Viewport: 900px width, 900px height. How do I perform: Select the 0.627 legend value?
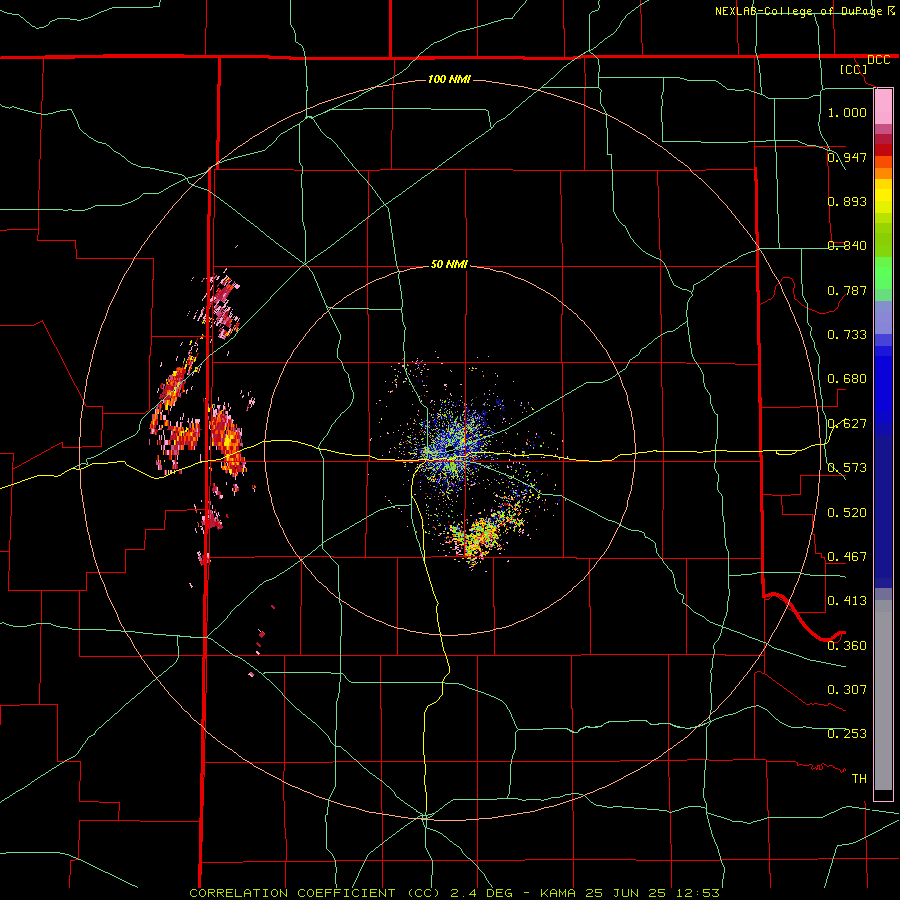pos(847,424)
